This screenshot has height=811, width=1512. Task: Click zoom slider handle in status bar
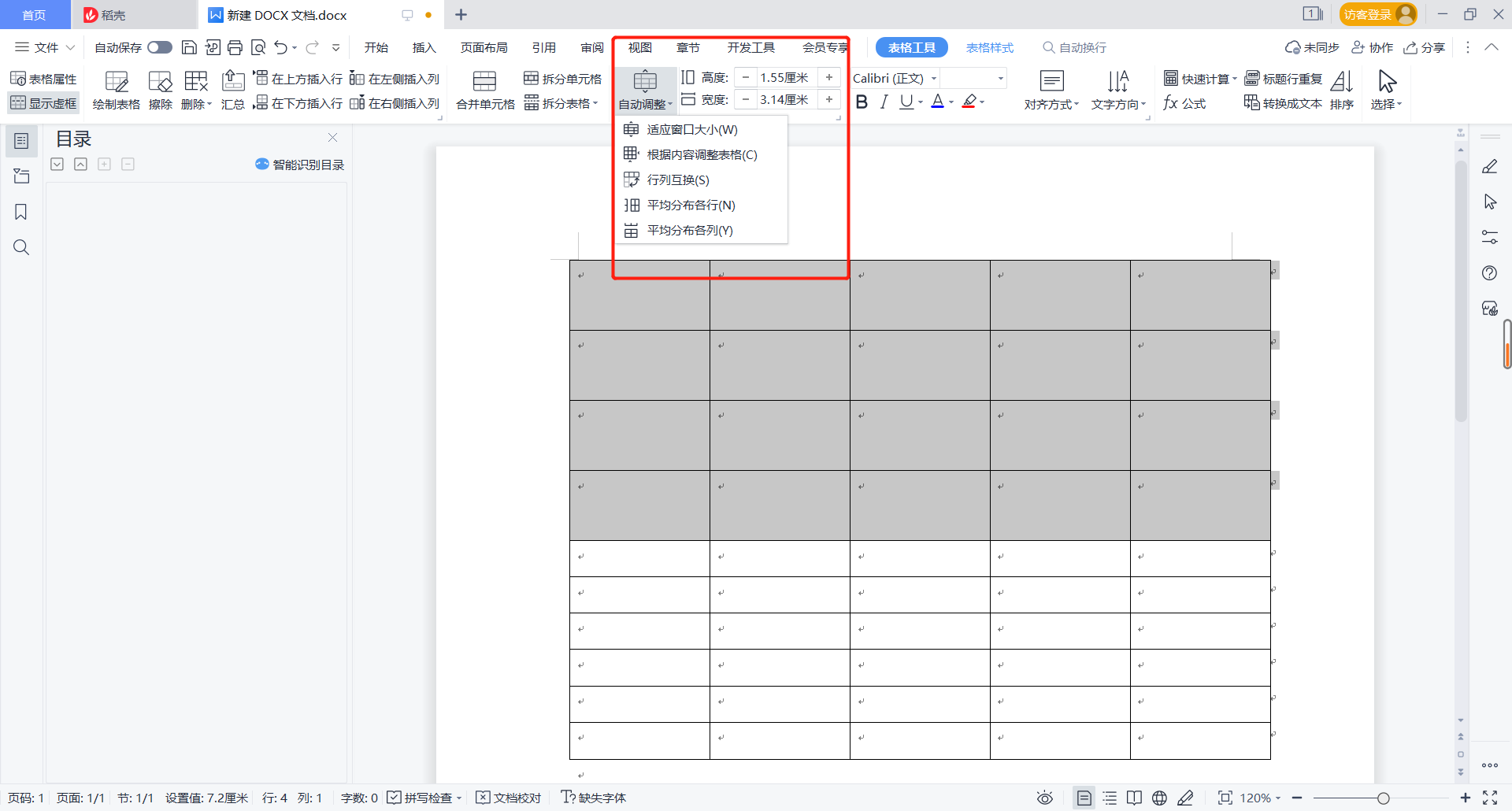1383,798
